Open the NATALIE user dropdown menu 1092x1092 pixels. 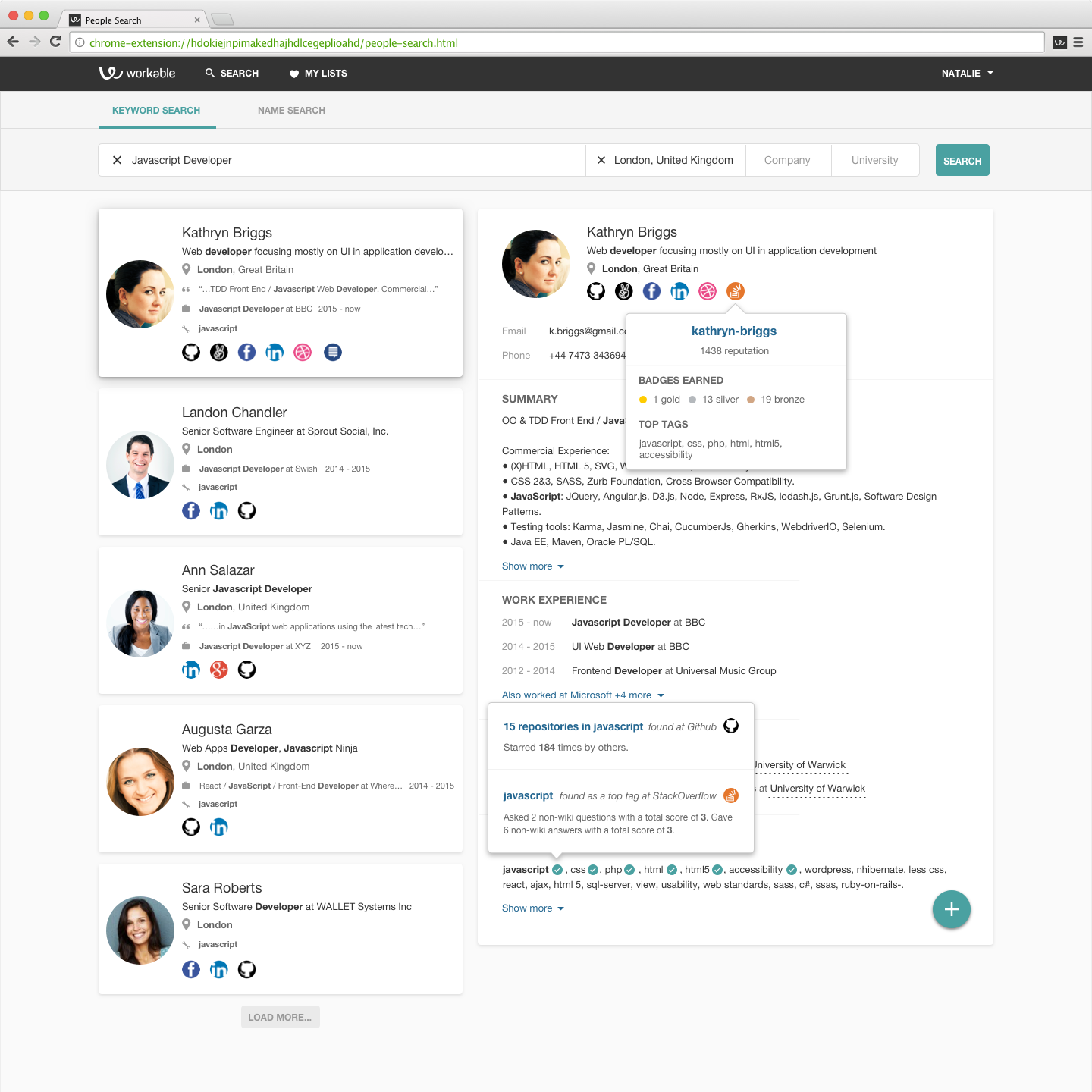point(967,74)
